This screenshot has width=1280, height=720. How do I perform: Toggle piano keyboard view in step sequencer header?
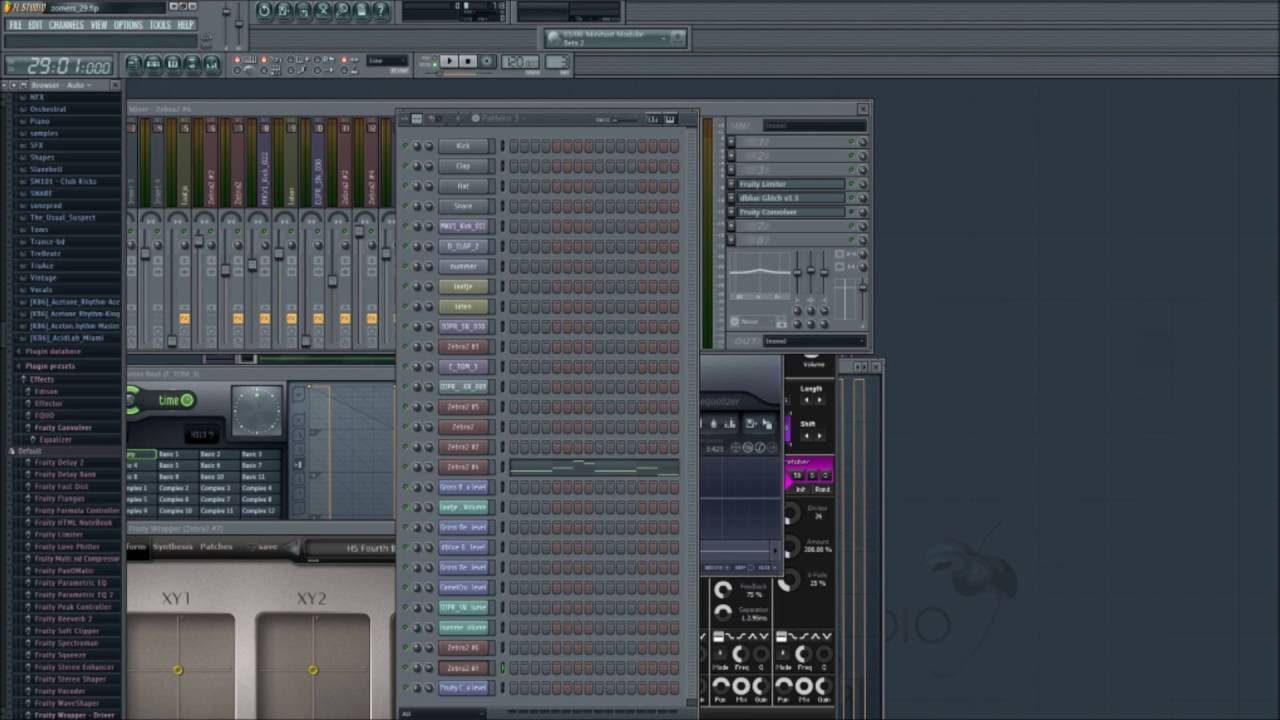pyautogui.click(x=670, y=119)
